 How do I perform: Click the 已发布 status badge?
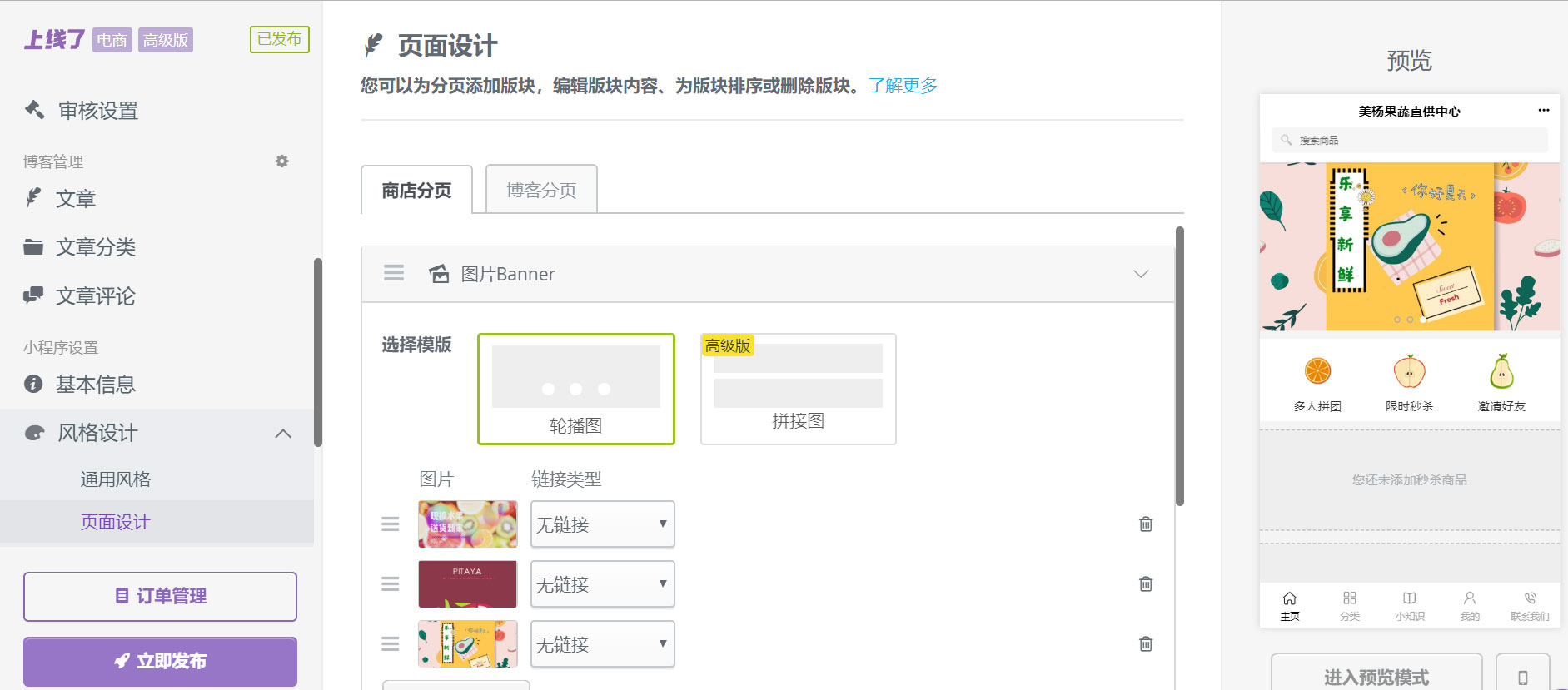[280, 39]
